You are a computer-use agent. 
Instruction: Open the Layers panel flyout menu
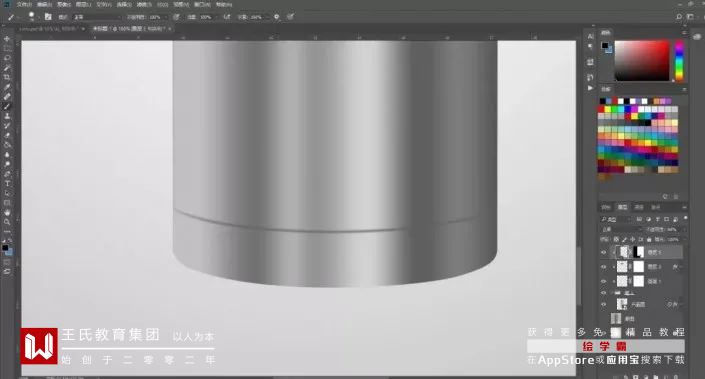[x=684, y=207]
